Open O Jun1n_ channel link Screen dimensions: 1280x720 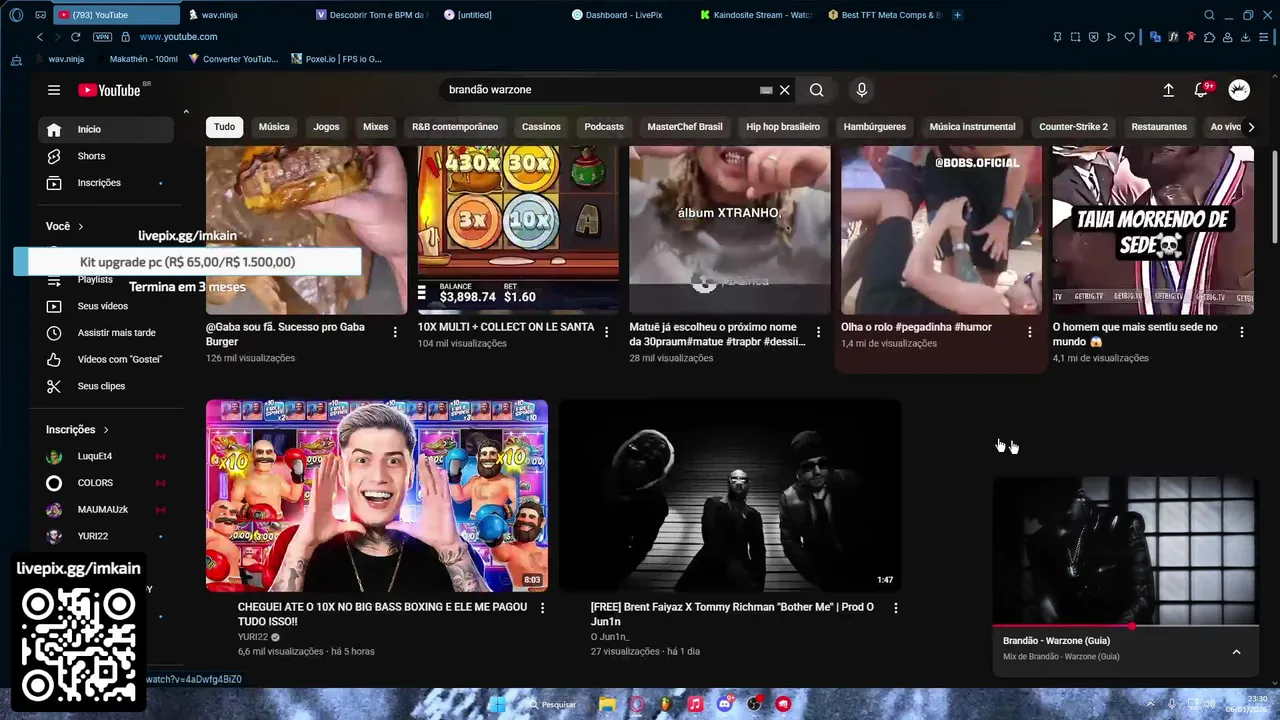610,637
